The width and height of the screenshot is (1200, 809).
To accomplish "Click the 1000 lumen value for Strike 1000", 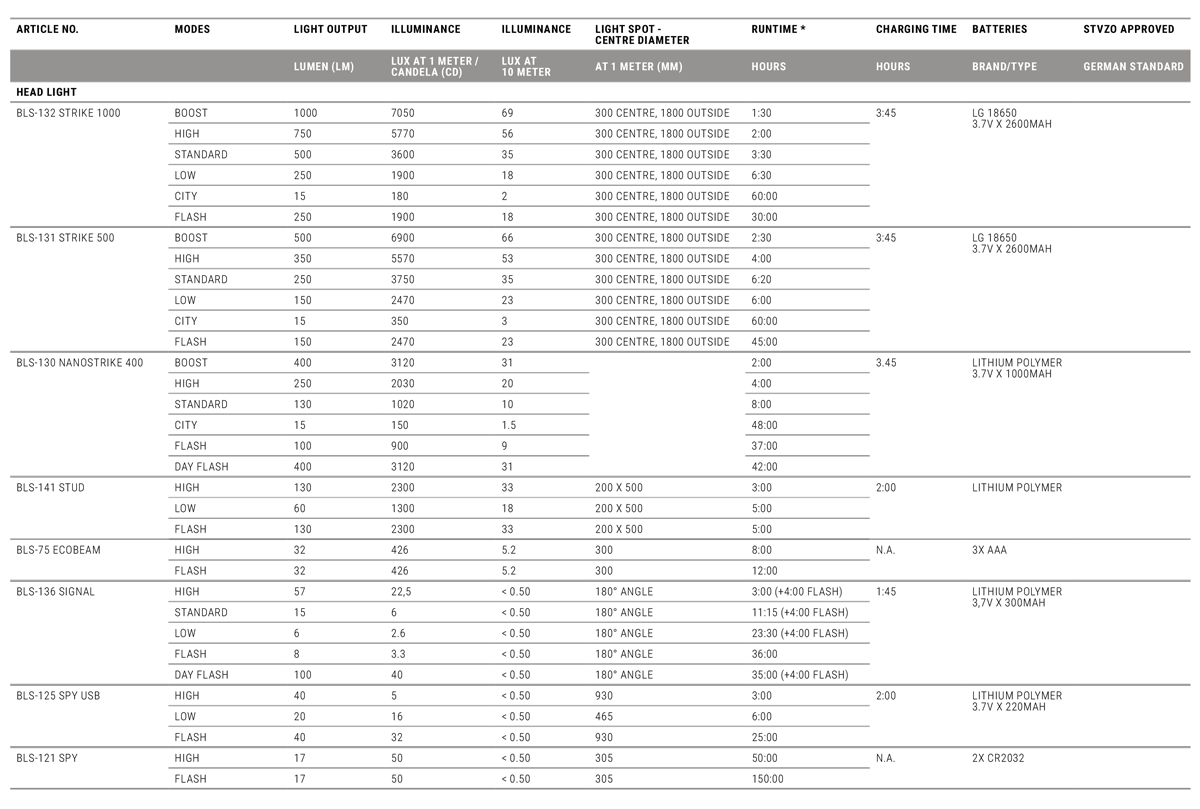I will (x=305, y=113).
